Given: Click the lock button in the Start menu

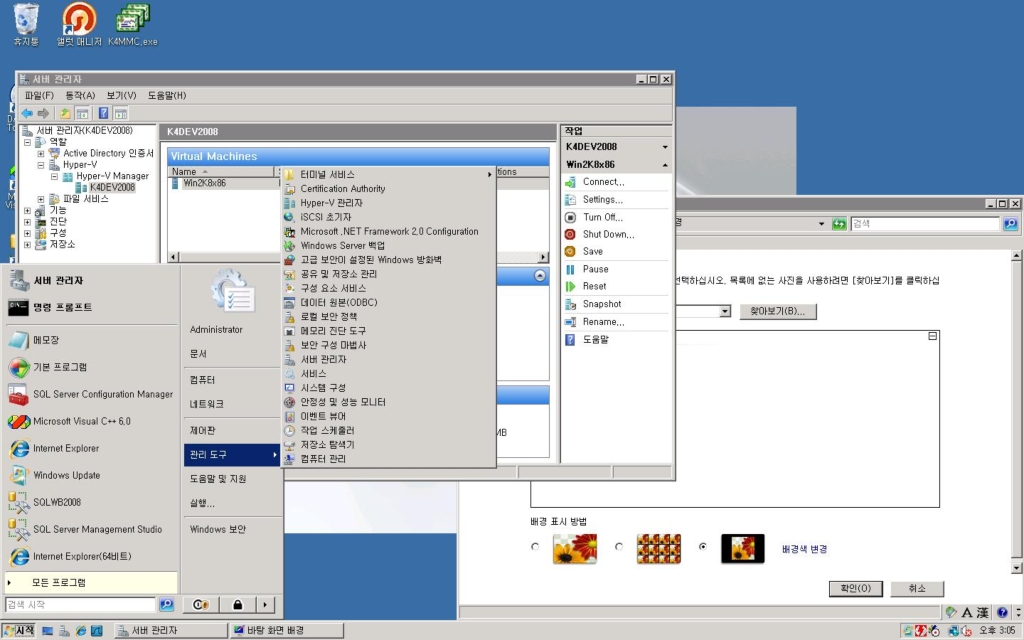Looking at the screenshot, I should point(238,605).
